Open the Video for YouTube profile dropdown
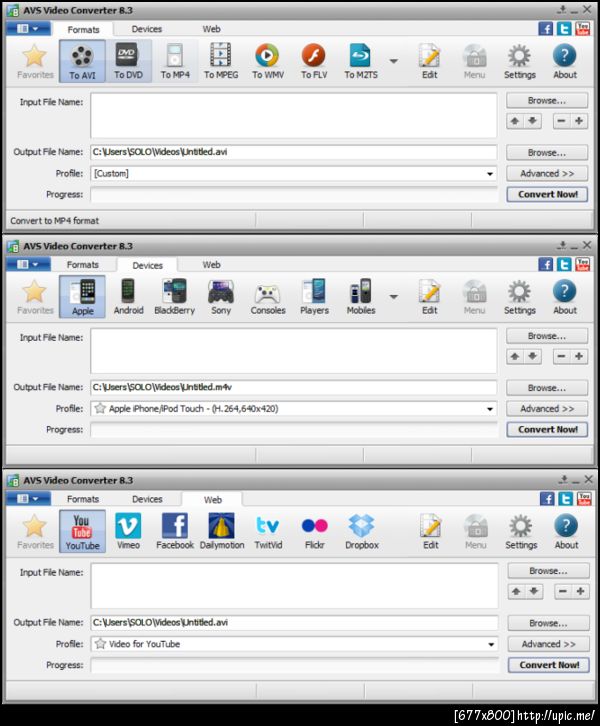Image resolution: width=600 pixels, height=726 pixels. tap(295, 644)
